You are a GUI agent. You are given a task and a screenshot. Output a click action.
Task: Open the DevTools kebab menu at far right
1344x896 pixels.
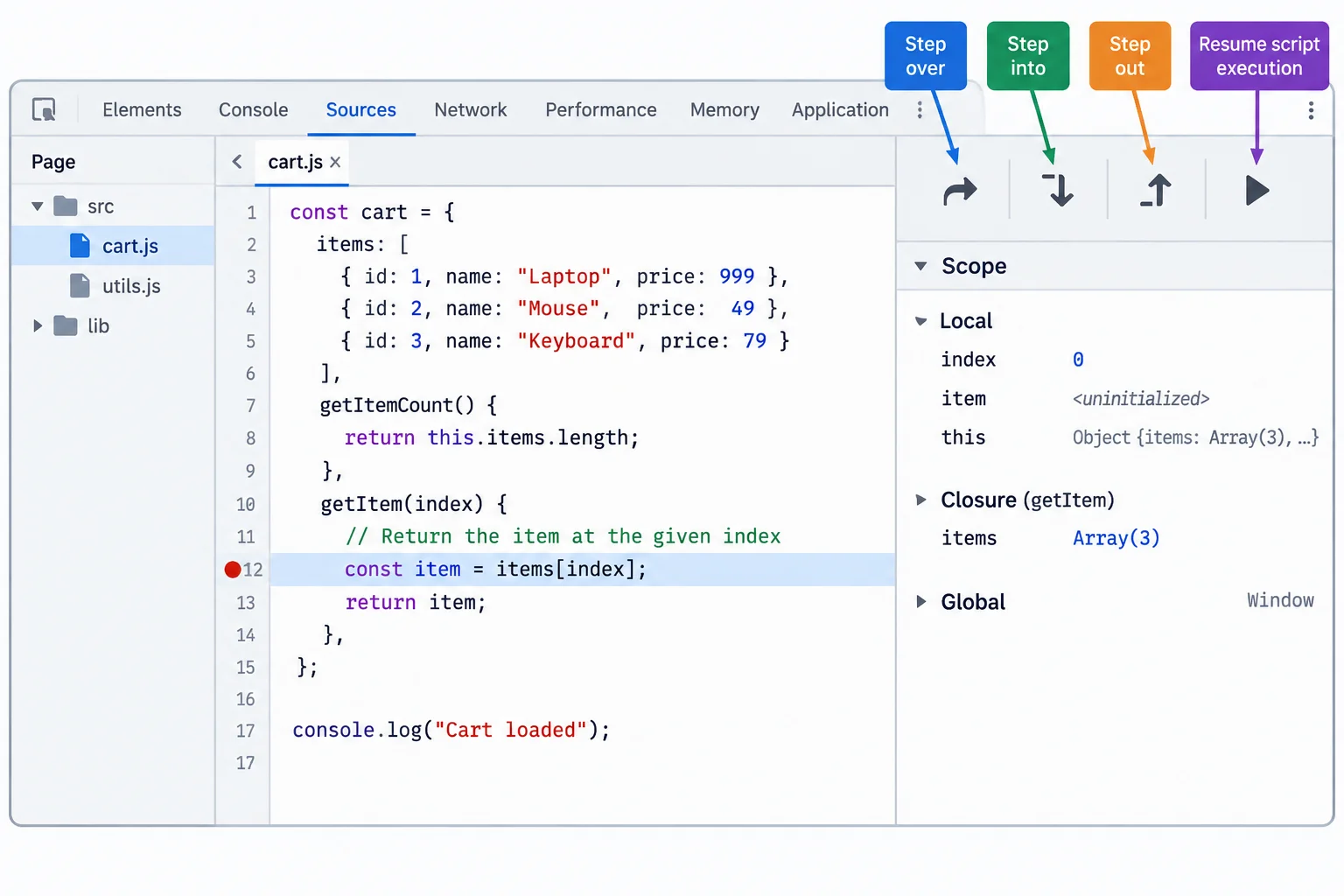pyautogui.click(x=1311, y=109)
